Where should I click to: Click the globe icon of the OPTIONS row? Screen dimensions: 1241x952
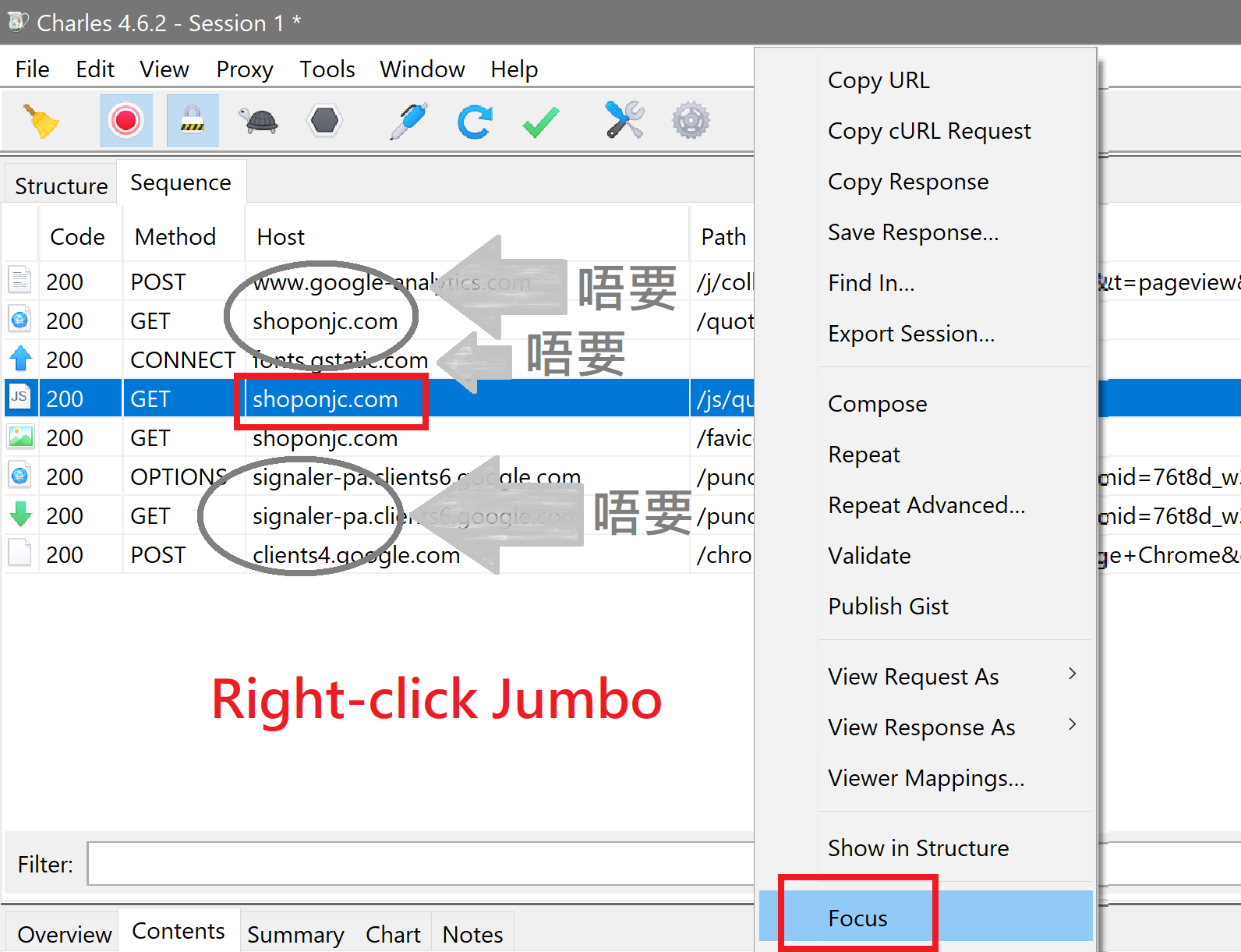click(x=19, y=476)
